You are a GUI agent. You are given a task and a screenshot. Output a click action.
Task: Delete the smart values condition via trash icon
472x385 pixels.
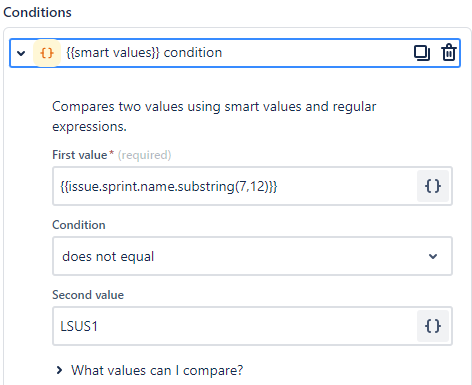(x=449, y=53)
